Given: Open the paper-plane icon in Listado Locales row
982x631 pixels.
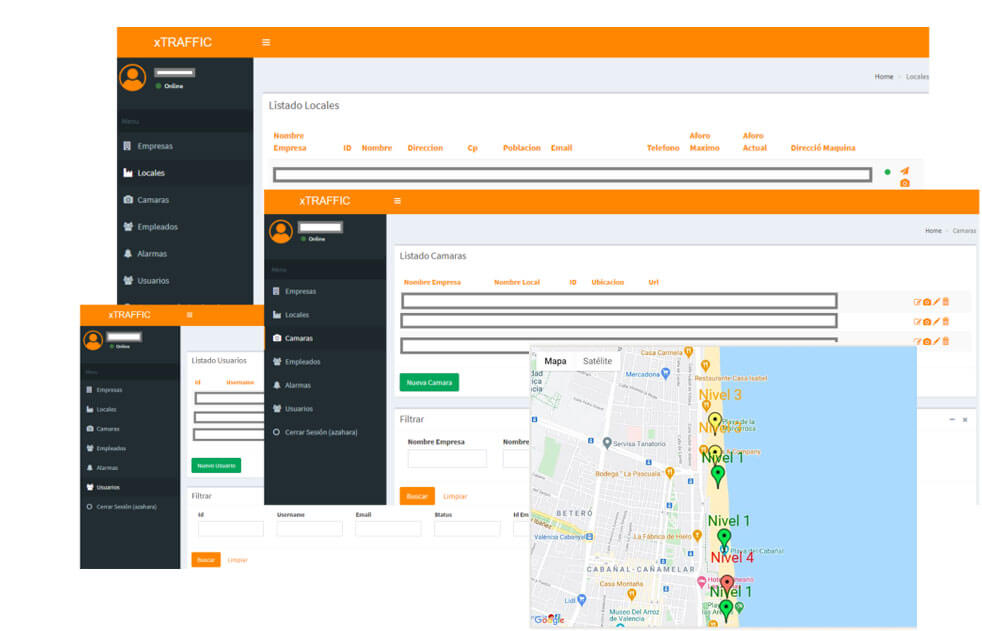Looking at the screenshot, I should [x=904, y=171].
